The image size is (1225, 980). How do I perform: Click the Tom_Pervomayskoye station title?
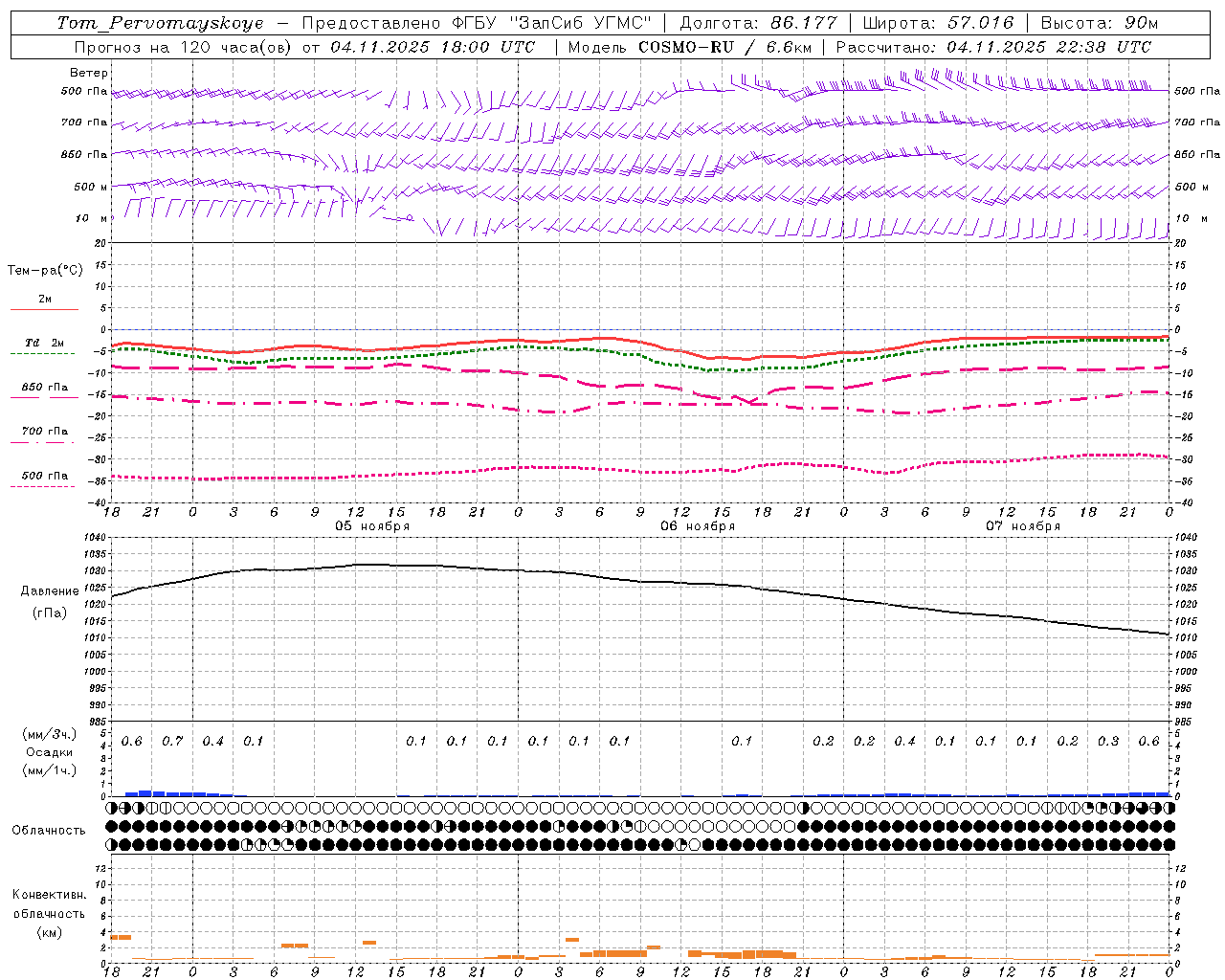pyautogui.click(x=160, y=23)
